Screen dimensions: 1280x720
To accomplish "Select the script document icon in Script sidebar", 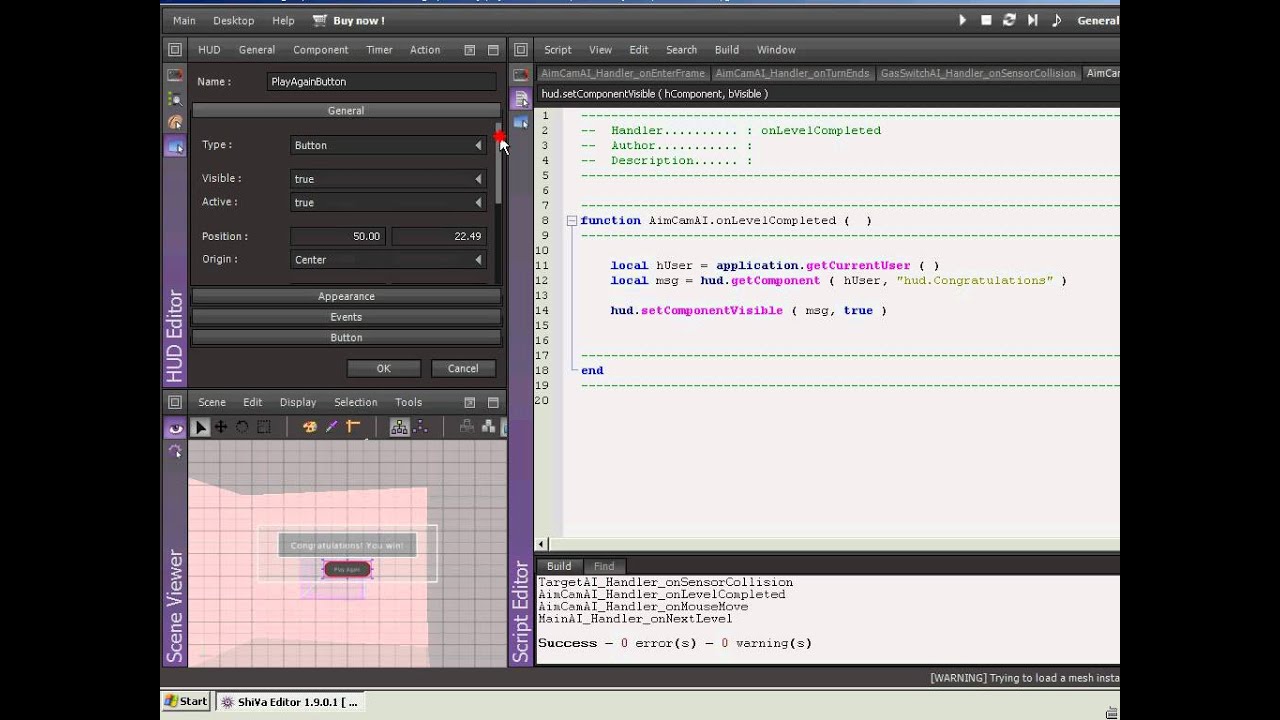I will tap(521, 99).
